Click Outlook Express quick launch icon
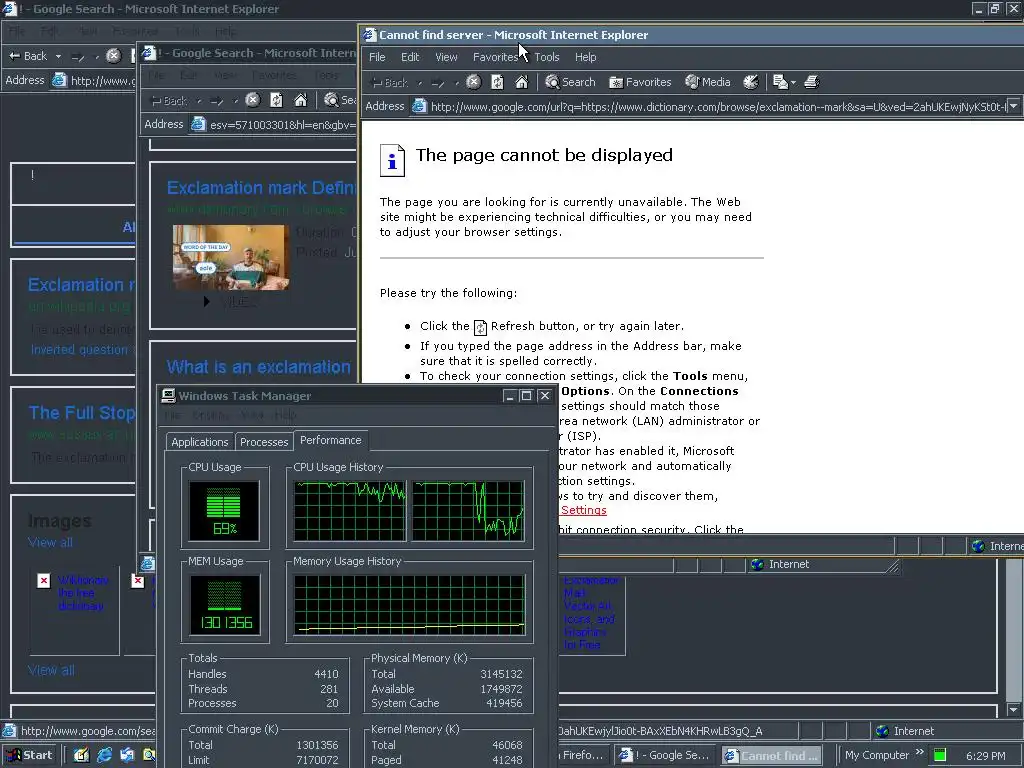Viewport: 1024px width, 768px height. (x=127, y=755)
